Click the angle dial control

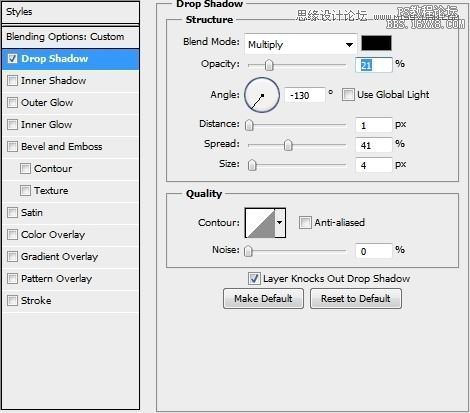pyautogui.click(x=262, y=95)
